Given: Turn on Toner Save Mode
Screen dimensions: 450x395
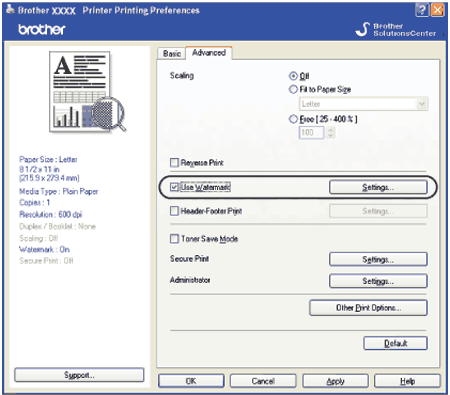Looking at the screenshot, I should (174, 239).
